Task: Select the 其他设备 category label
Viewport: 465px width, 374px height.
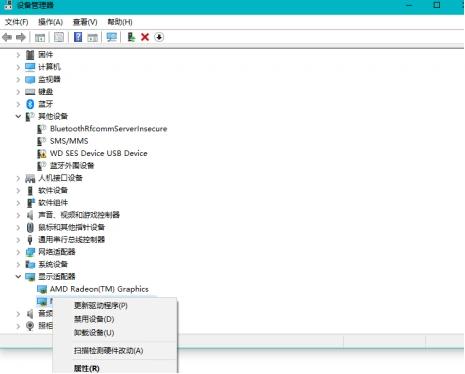Action: [x=53, y=116]
